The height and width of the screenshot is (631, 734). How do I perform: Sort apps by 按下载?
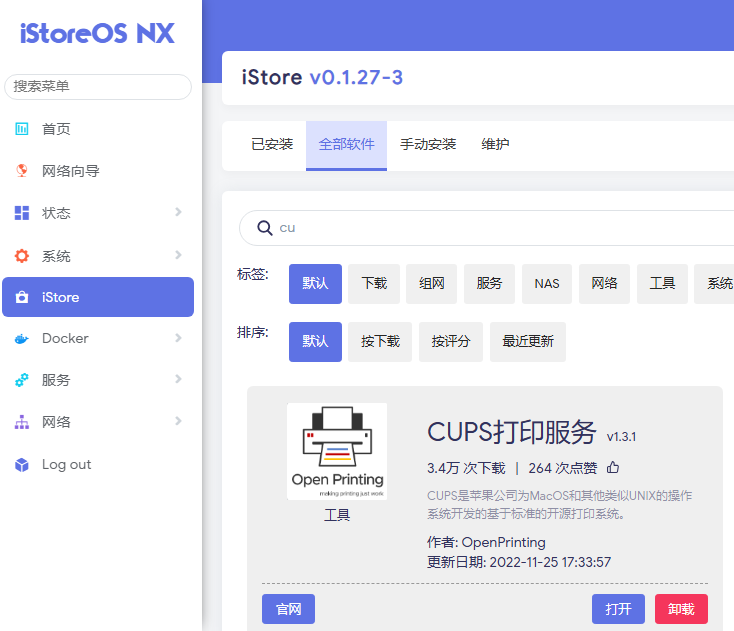pos(380,342)
